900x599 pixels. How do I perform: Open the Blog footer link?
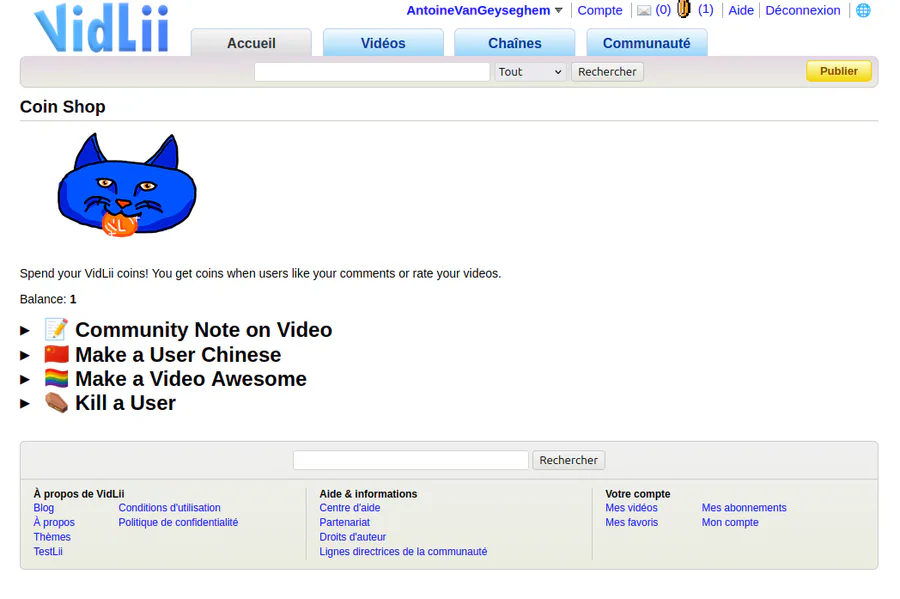44,508
